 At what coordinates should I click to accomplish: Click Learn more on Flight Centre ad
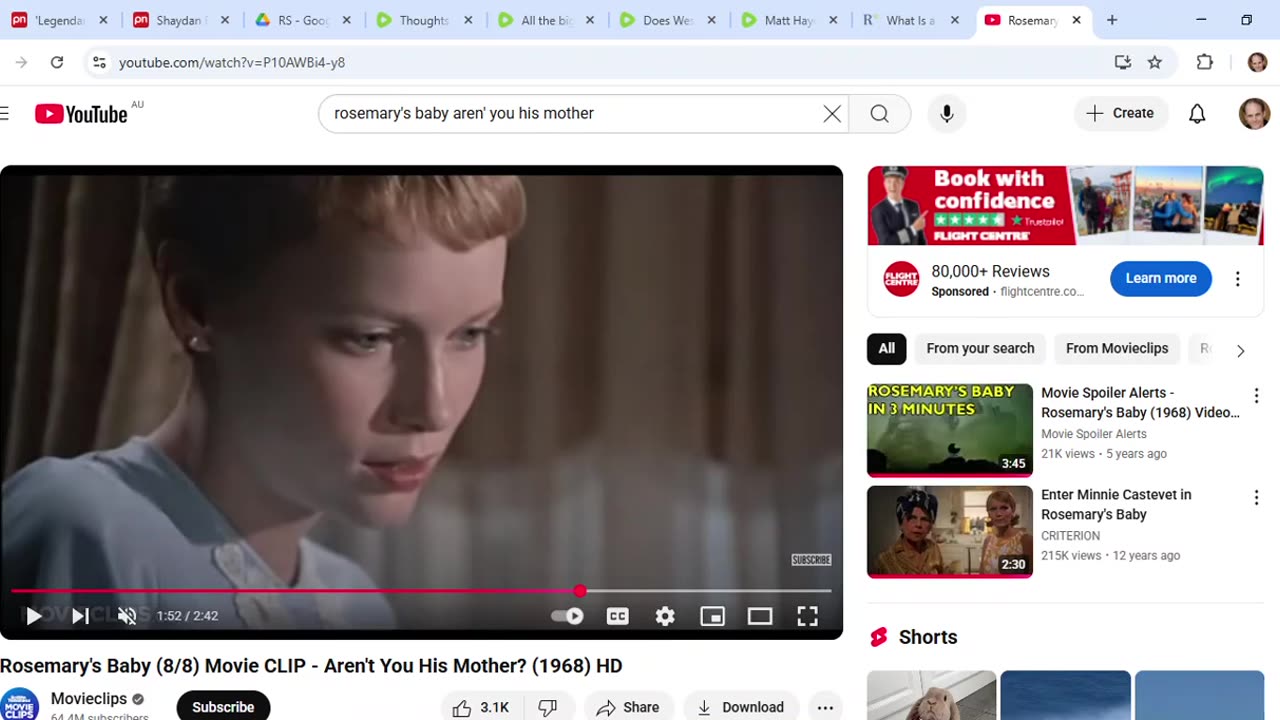pos(1161,278)
